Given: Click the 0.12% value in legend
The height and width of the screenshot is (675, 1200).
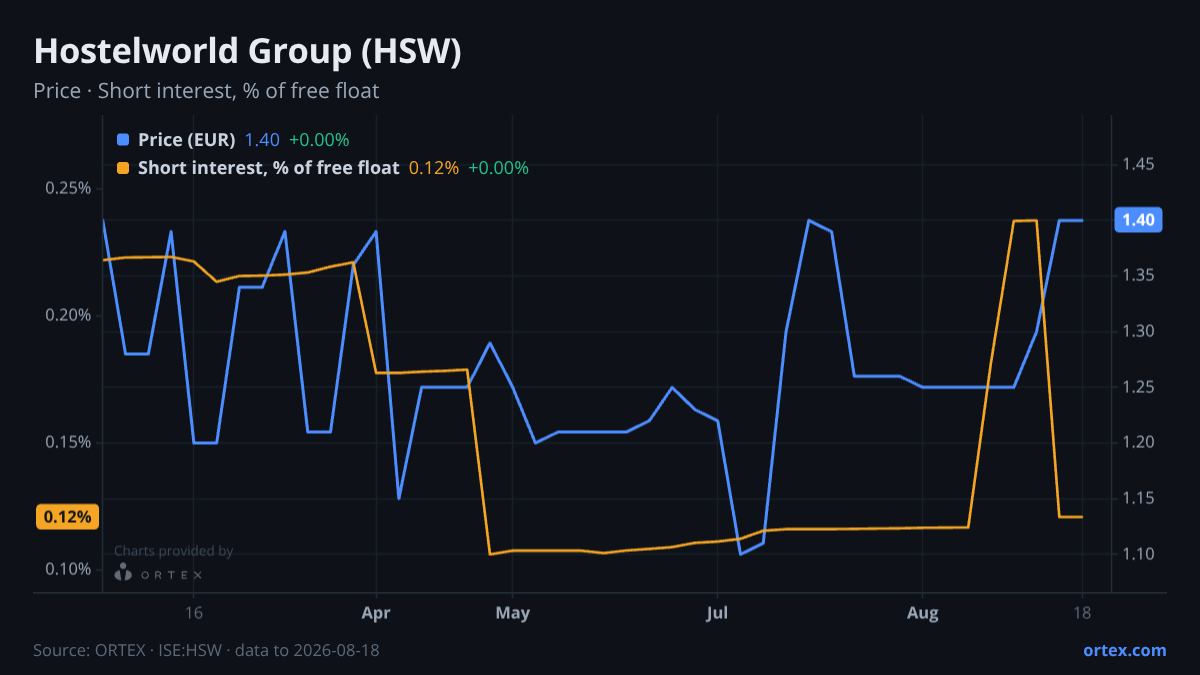Looking at the screenshot, I should tap(434, 168).
